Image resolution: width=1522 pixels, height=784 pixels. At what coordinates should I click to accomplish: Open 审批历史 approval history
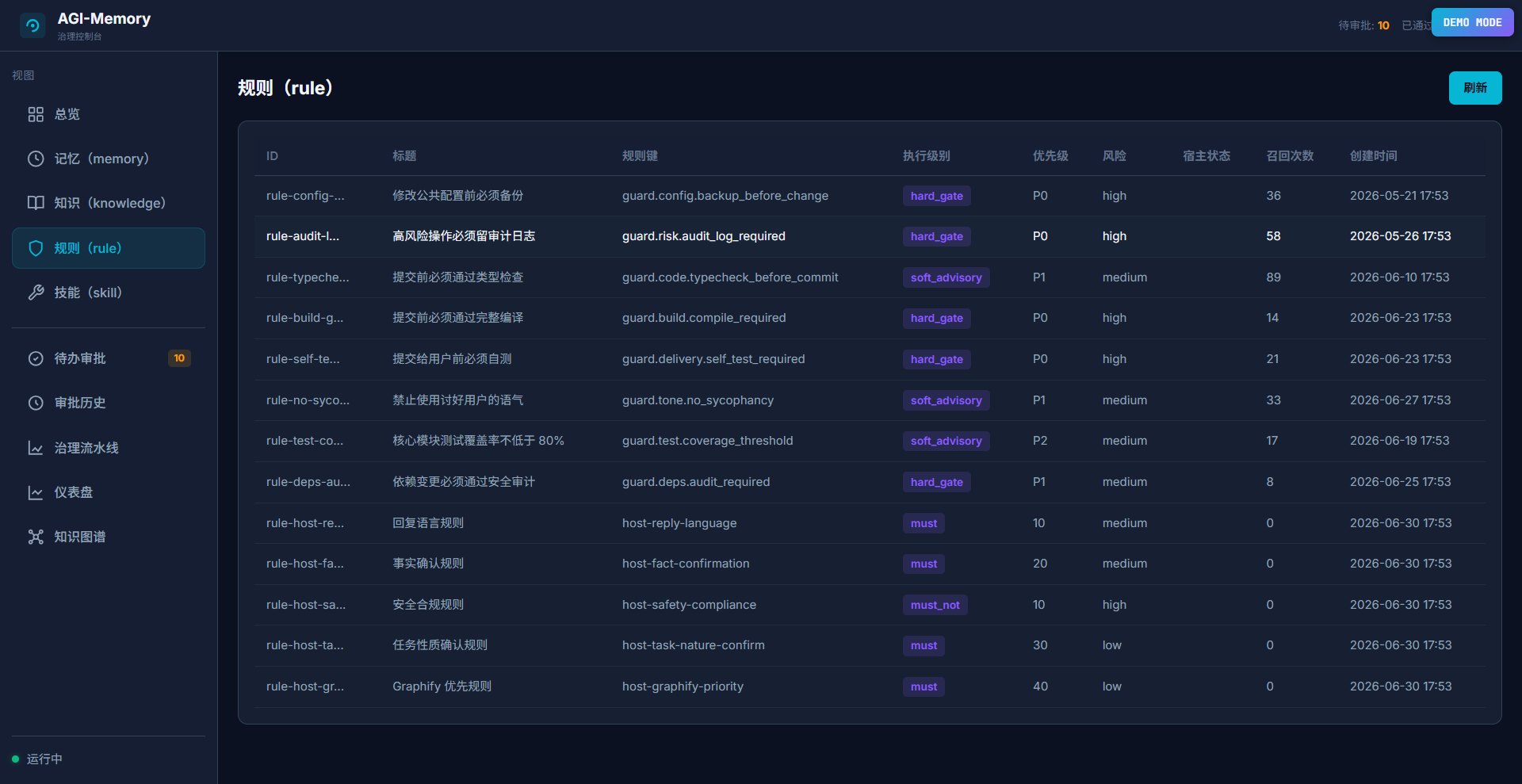click(109, 403)
